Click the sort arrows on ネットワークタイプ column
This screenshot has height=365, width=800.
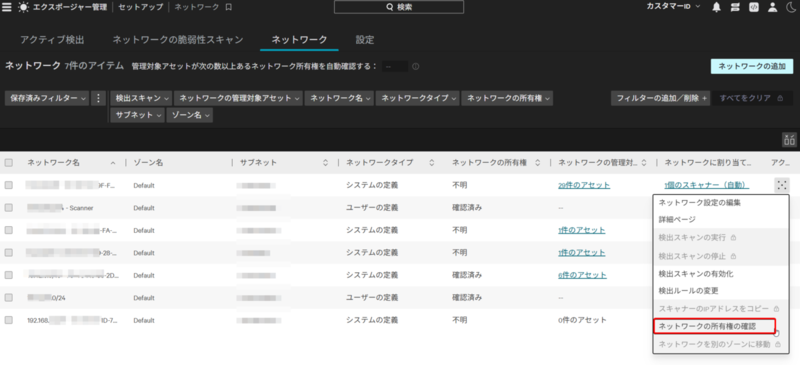coord(432,163)
